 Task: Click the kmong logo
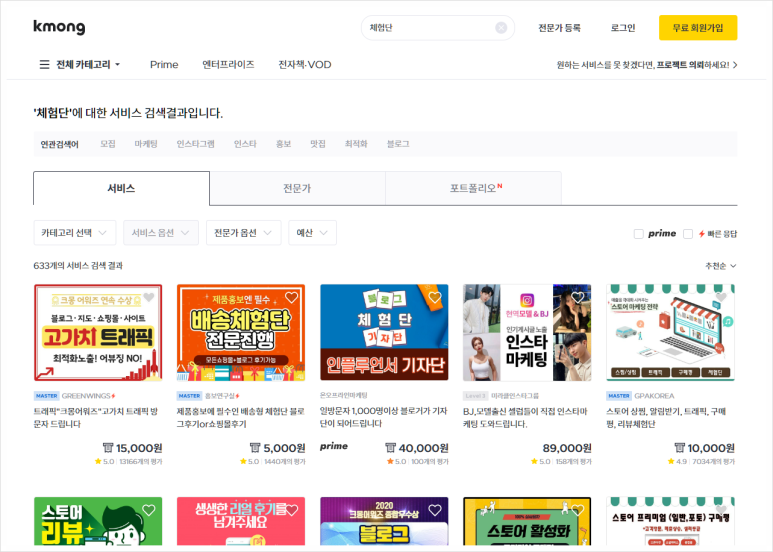point(59,27)
